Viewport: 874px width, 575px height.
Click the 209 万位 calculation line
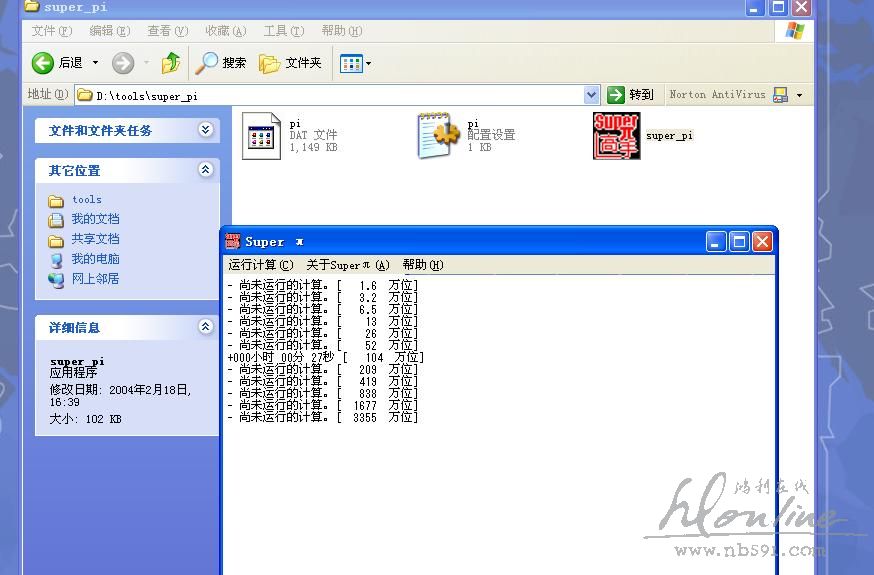pyautogui.click(x=323, y=369)
